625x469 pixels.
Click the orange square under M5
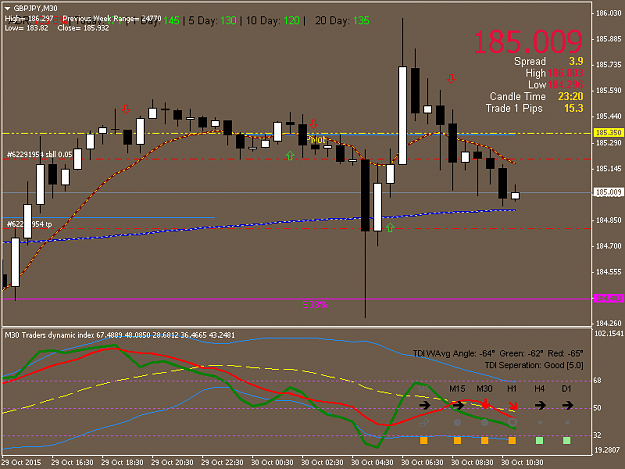pos(424,440)
